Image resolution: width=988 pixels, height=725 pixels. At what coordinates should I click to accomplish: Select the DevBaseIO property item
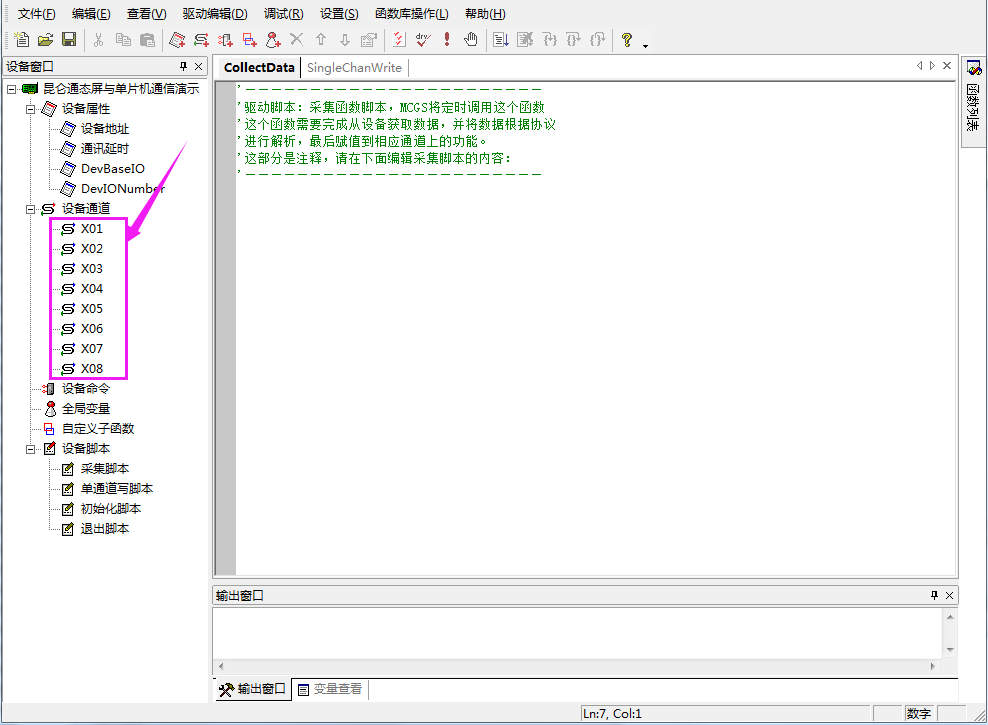click(112, 169)
